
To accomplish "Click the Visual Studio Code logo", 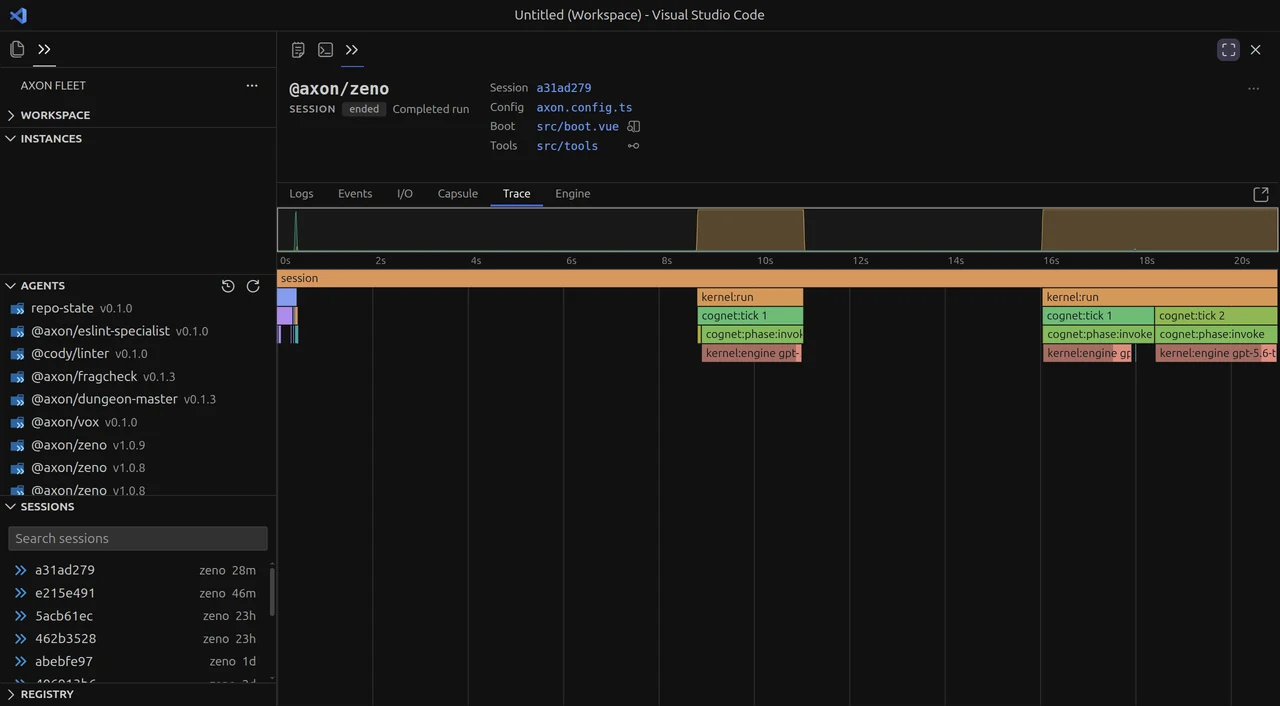I will [x=18, y=15].
